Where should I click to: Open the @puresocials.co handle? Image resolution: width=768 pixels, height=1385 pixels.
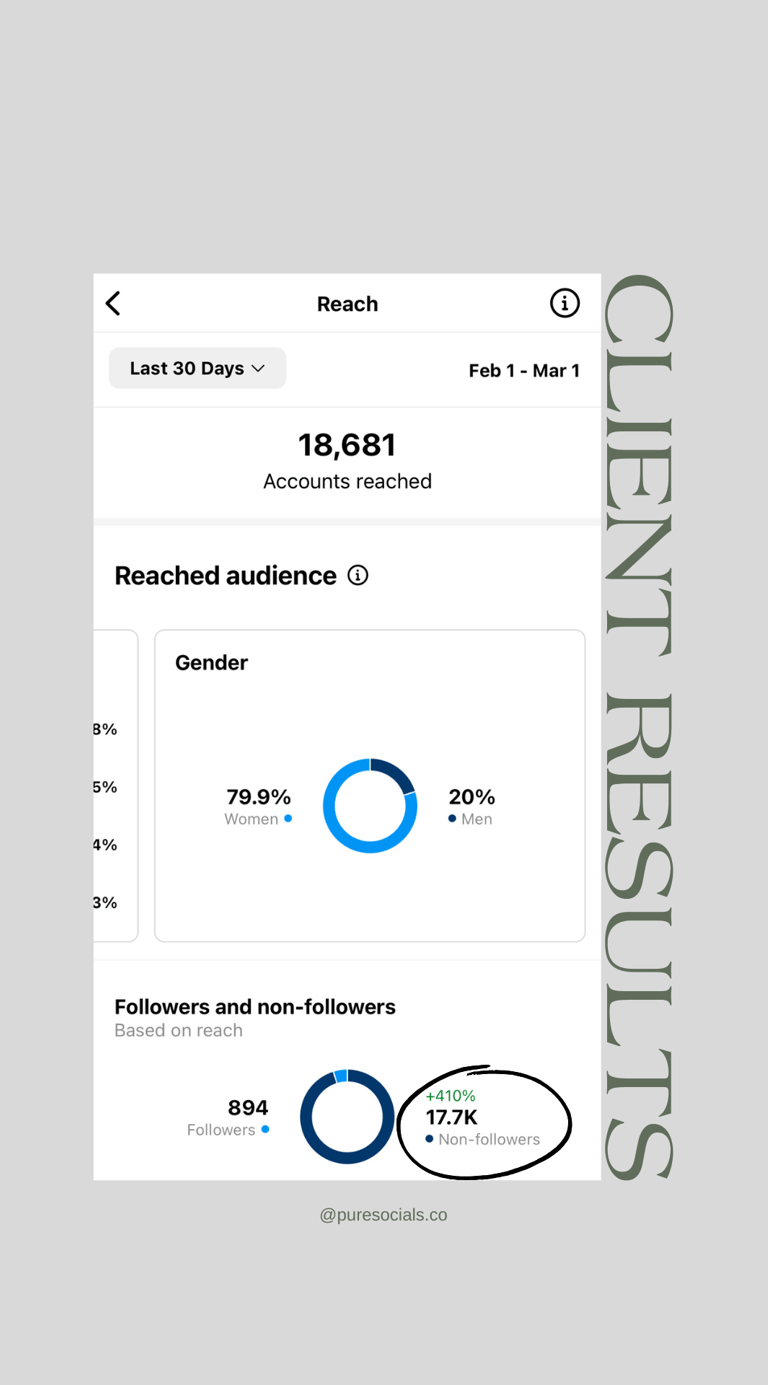click(383, 1215)
